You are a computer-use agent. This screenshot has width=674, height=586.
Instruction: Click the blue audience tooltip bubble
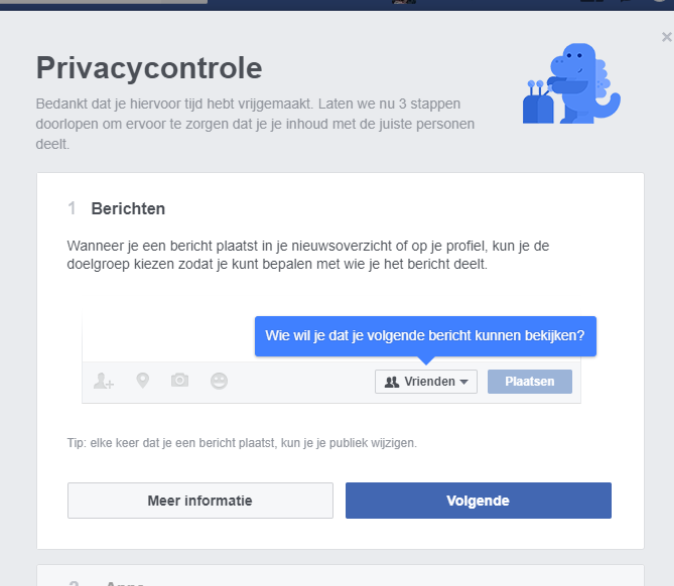click(425, 336)
